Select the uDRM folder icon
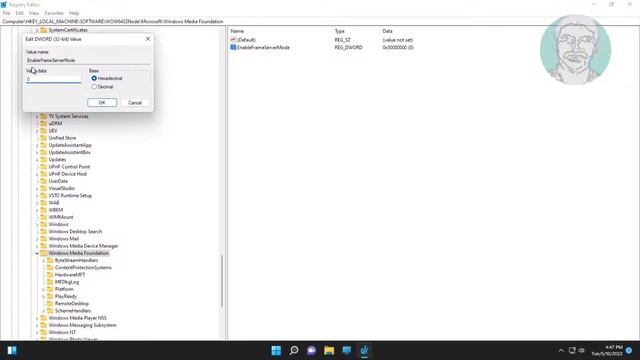This screenshot has height=360, width=640. [44, 123]
